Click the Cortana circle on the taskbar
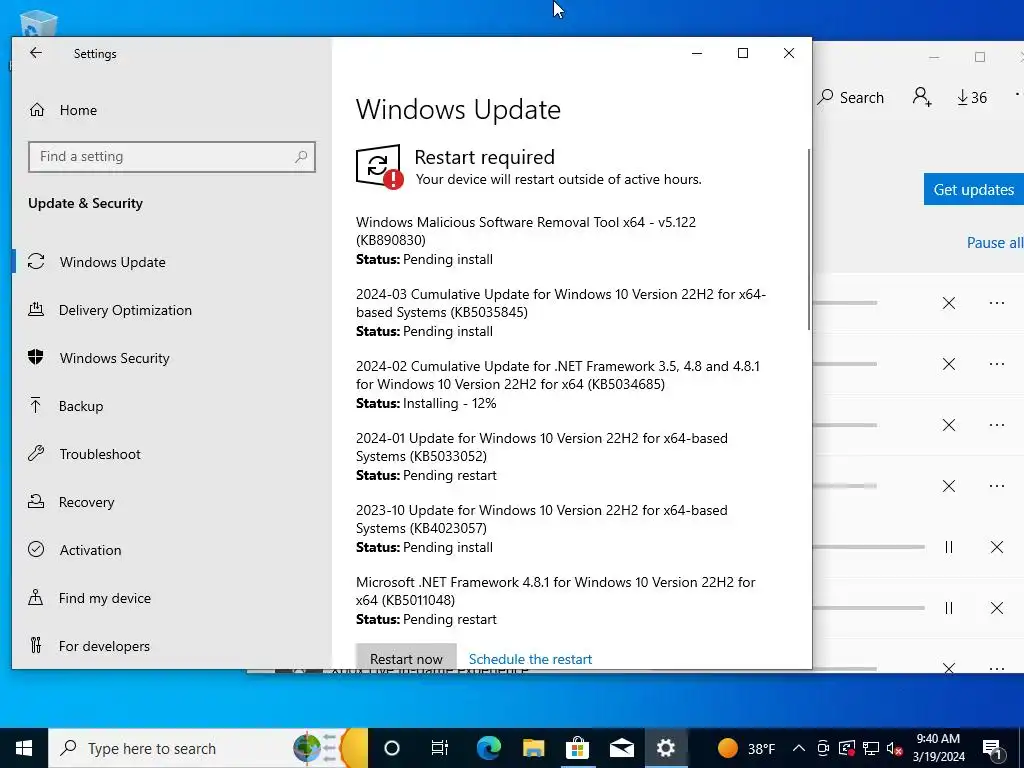This screenshot has width=1024, height=768. point(392,748)
